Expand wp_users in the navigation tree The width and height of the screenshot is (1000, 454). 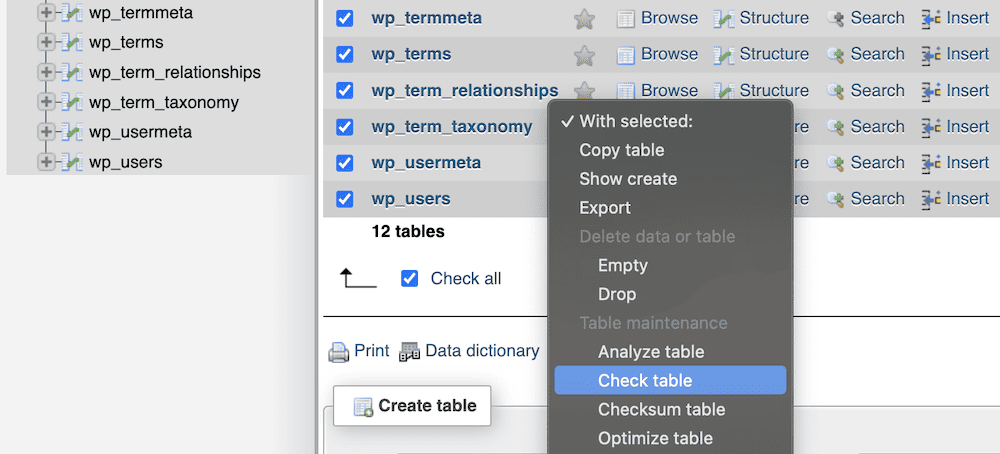point(45,162)
